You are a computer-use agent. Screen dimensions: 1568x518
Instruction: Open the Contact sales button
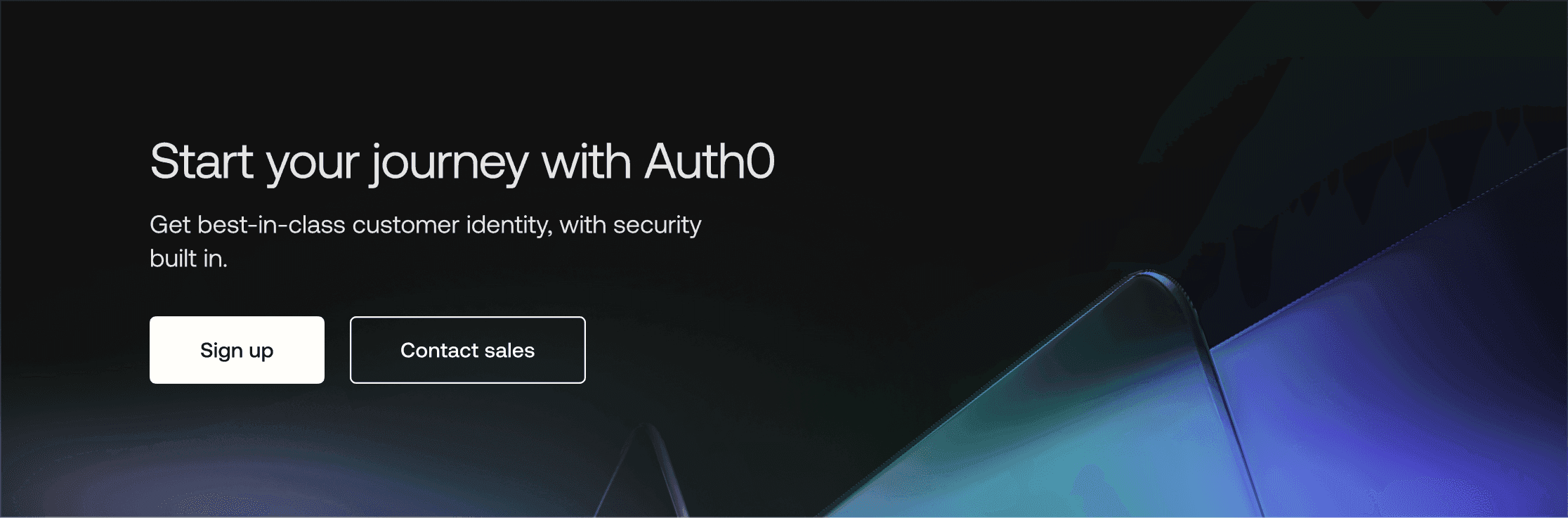(467, 350)
